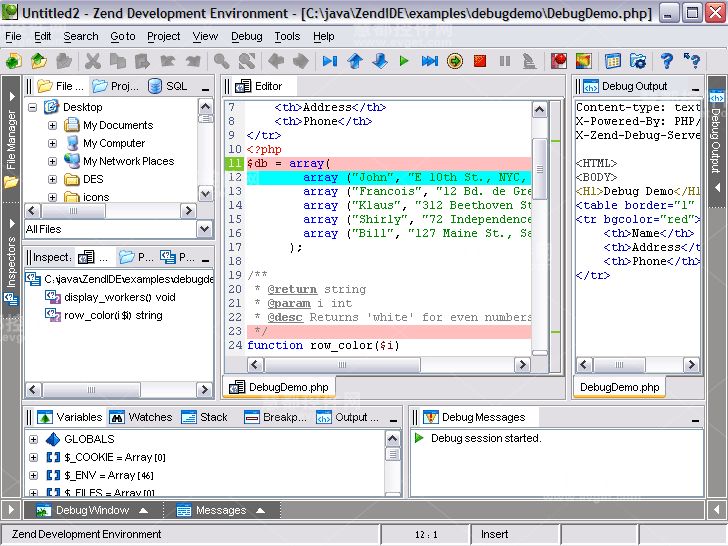Click the red Stop Debug icon
728x546 pixels.
(x=480, y=61)
